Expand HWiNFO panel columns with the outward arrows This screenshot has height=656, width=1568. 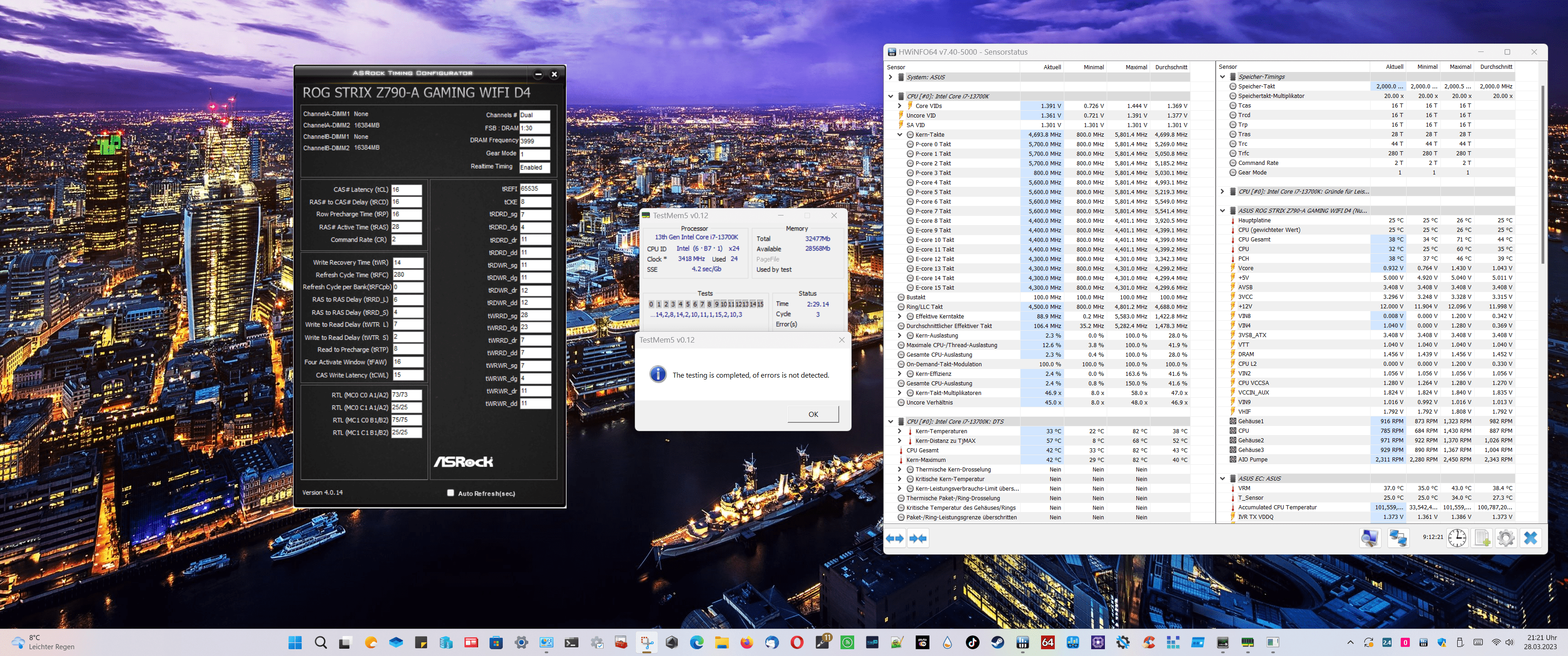tap(895, 538)
